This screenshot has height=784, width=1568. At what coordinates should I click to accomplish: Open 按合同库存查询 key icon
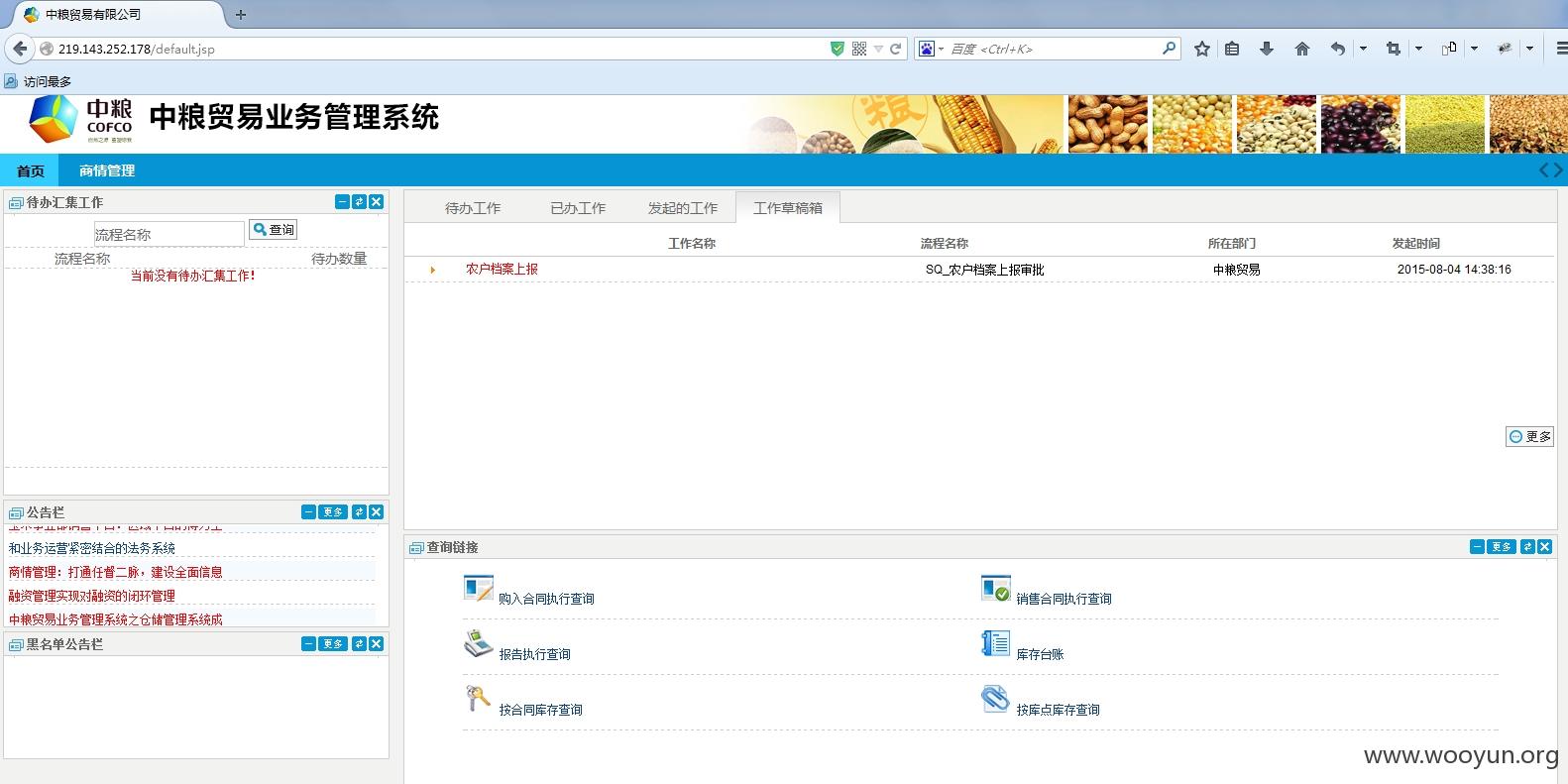click(x=478, y=700)
